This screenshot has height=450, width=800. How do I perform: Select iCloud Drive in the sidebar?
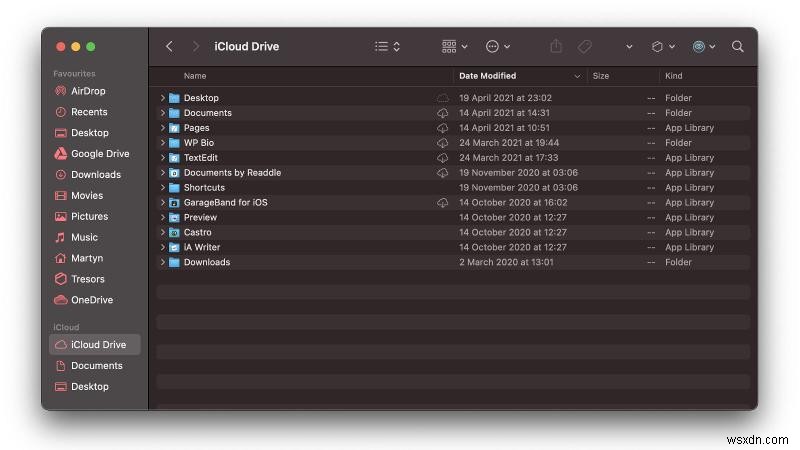click(x=95, y=344)
